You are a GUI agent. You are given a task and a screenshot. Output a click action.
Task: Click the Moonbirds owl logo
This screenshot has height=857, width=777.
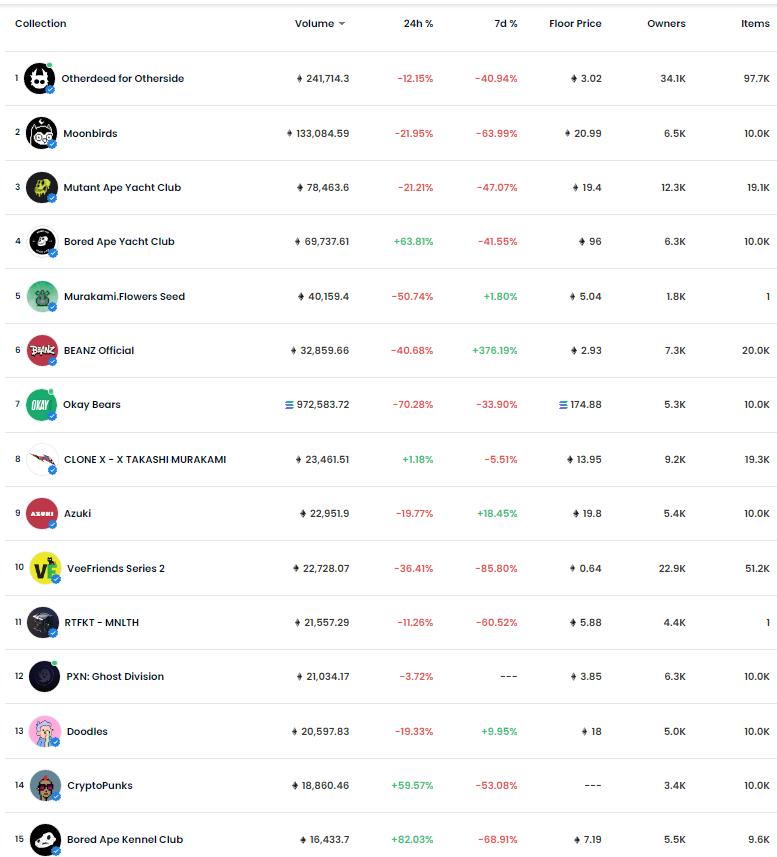[x=42, y=133]
